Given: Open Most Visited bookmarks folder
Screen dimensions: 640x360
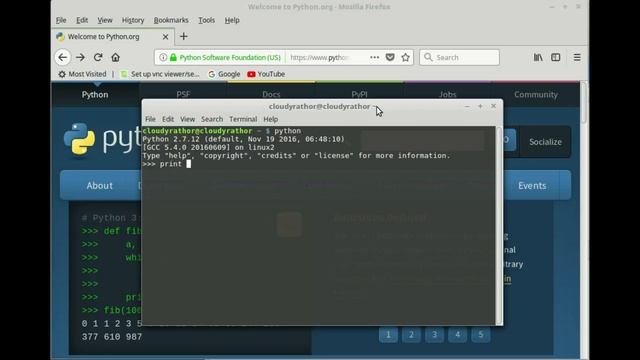Looking at the screenshot, I should point(82,74).
